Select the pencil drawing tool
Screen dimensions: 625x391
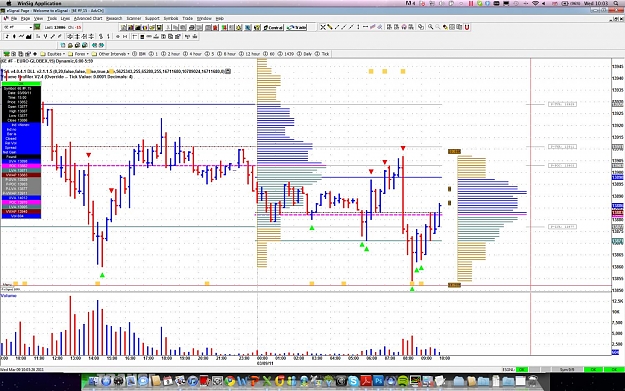(330, 27)
